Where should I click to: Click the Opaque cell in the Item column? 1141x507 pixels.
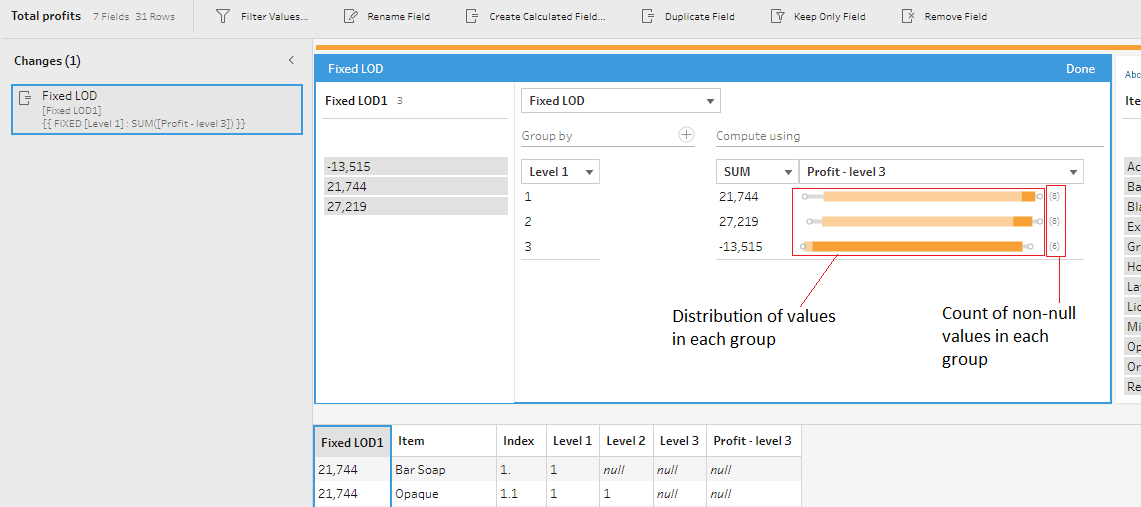[x=444, y=494]
